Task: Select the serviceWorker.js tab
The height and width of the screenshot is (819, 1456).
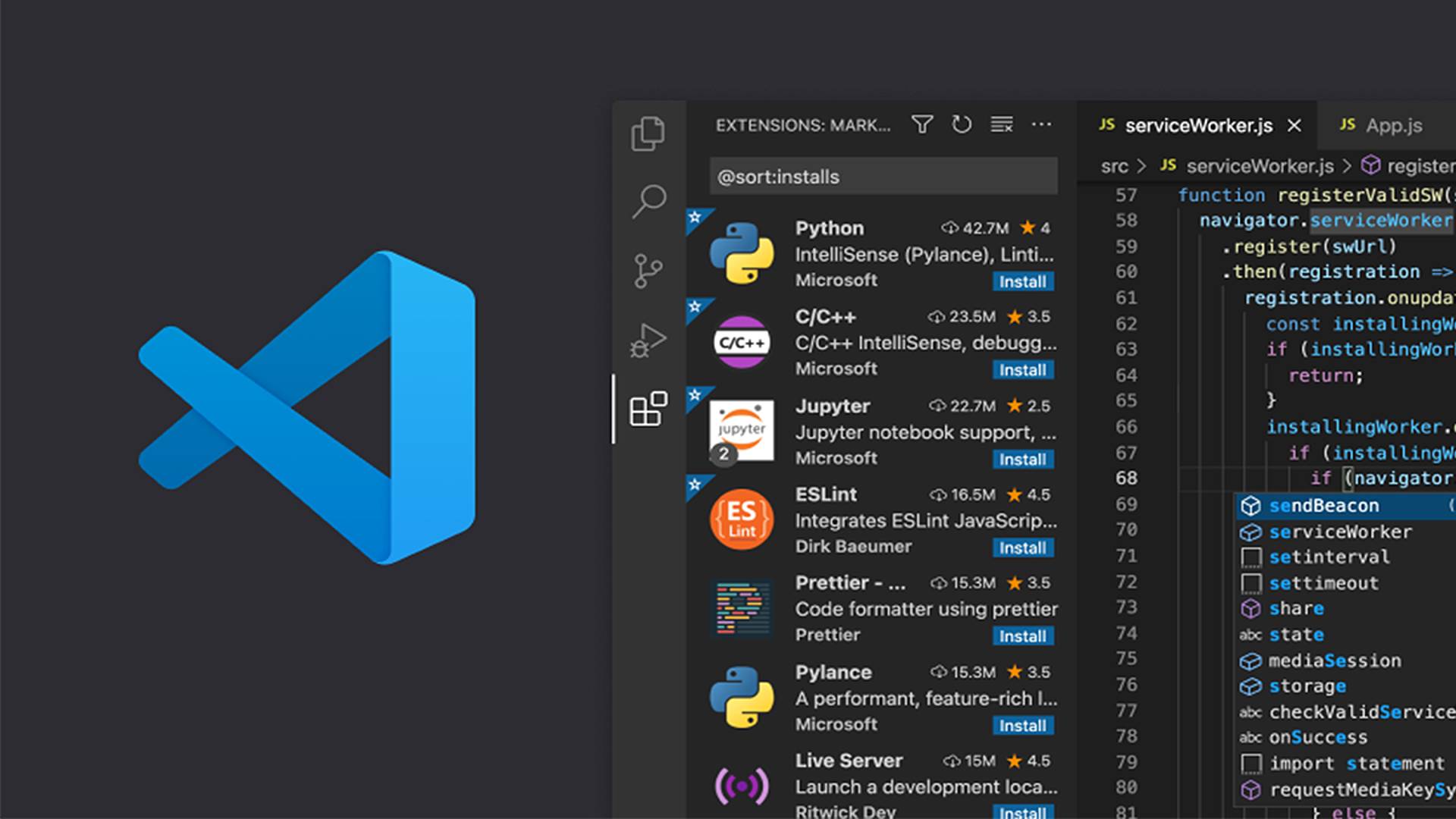Action: [1198, 126]
